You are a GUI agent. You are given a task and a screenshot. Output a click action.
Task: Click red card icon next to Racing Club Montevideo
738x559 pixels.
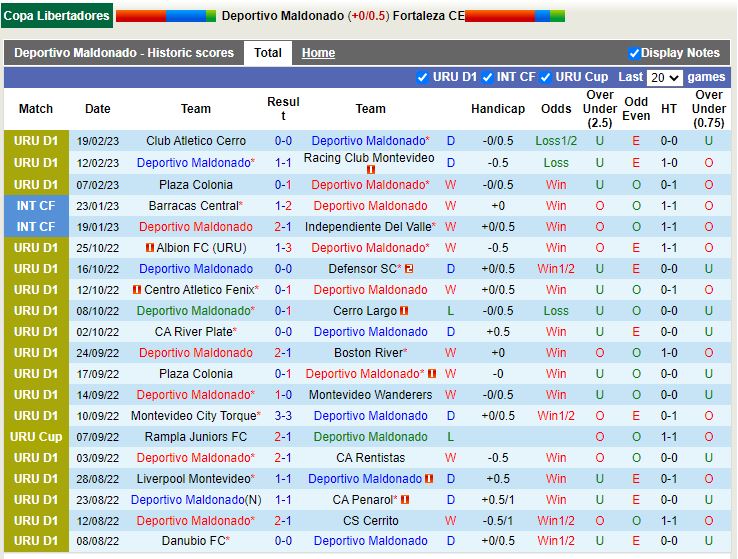[370, 169]
